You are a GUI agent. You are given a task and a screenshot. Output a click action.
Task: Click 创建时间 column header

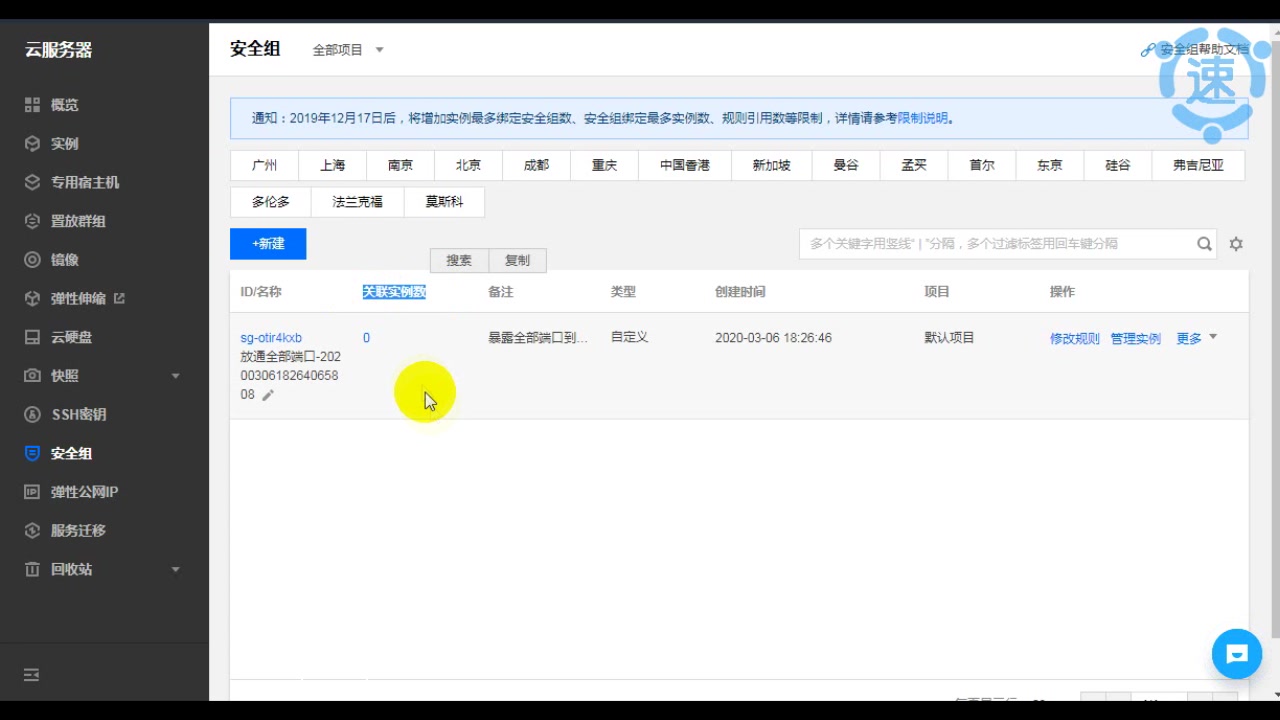point(740,292)
